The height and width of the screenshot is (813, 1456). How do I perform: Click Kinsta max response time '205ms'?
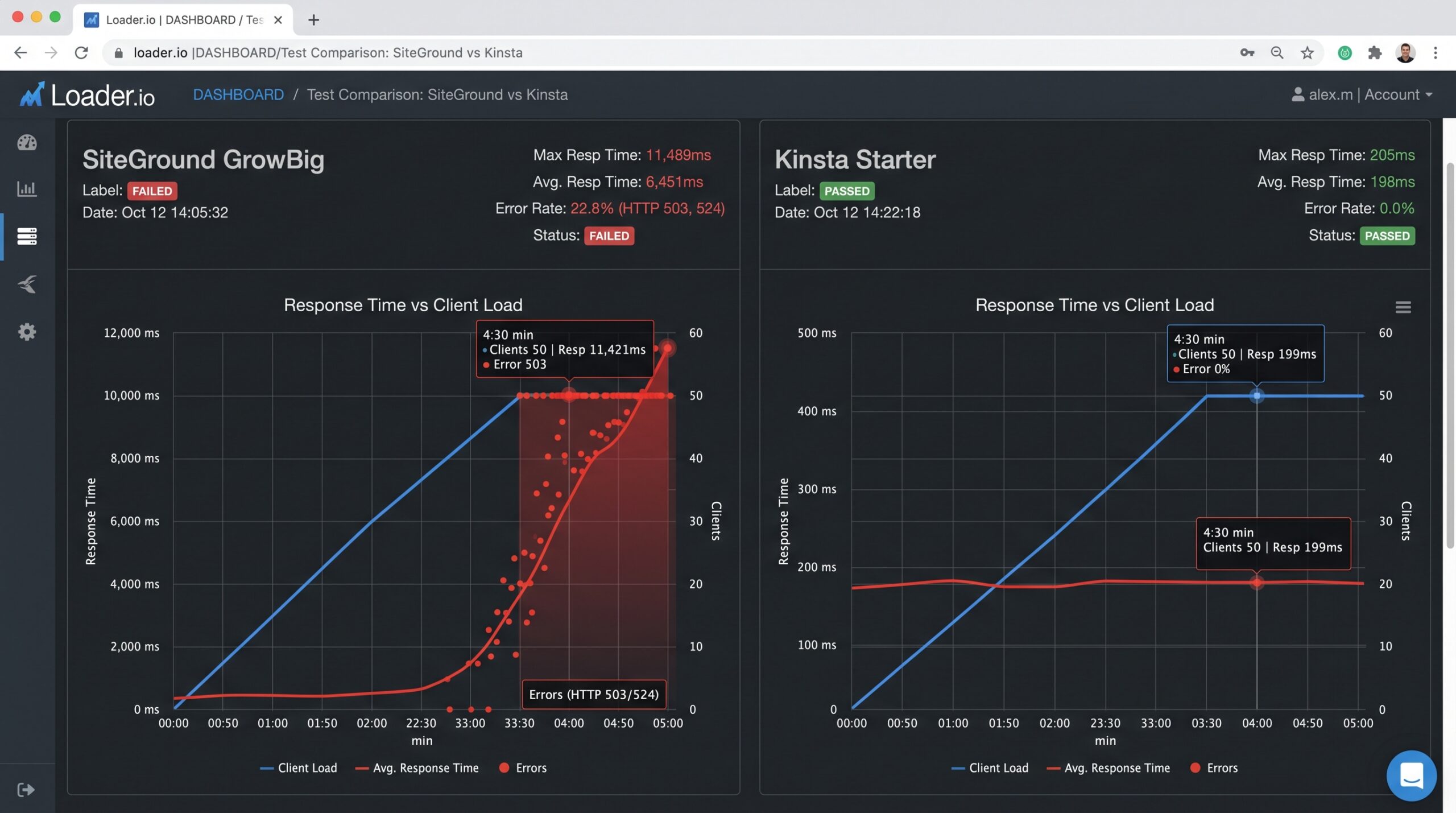tap(1392, 155)
